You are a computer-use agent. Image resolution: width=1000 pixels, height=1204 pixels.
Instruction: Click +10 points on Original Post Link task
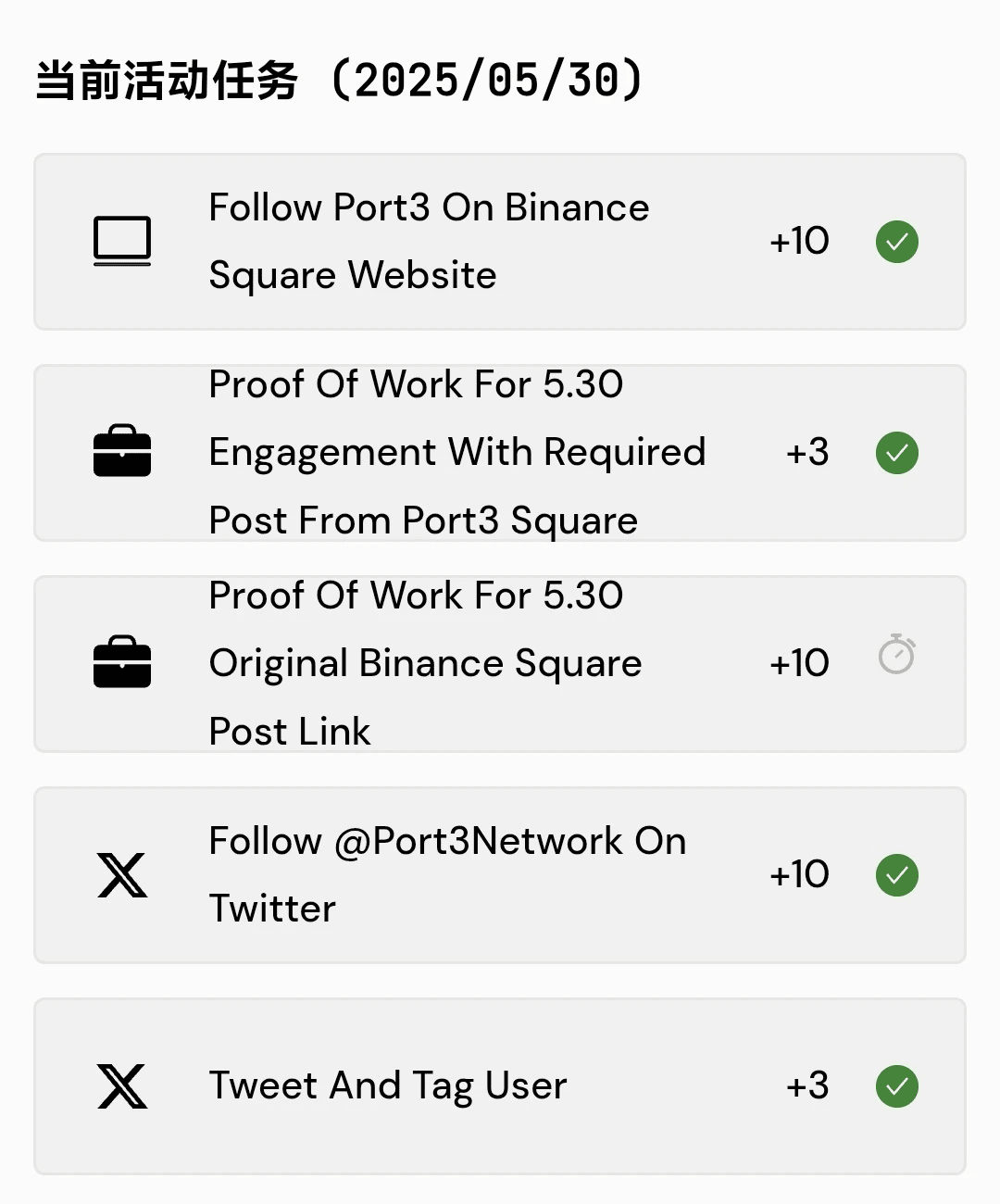tap(799, 664)
